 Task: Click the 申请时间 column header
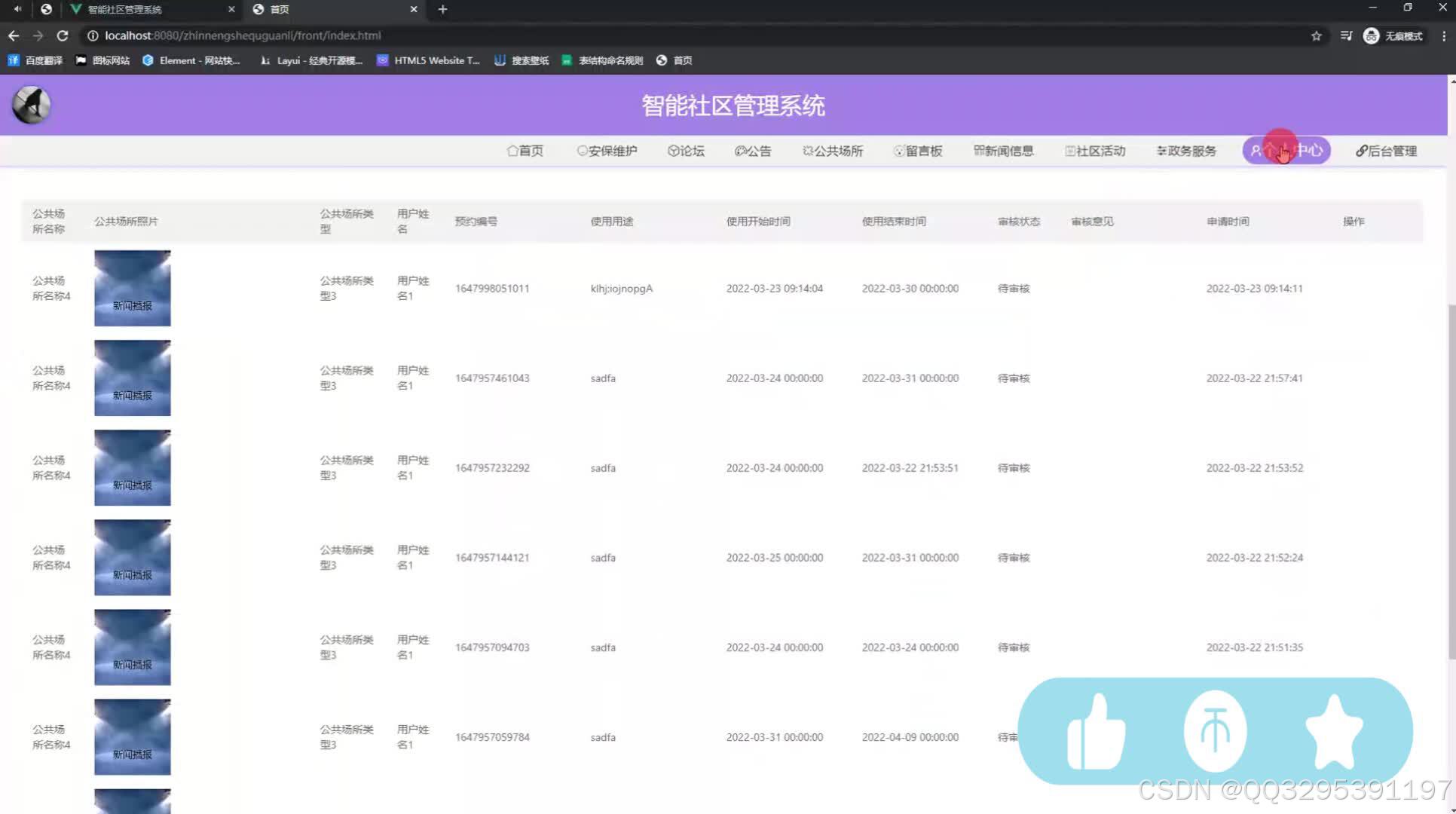coord(1228,222)
